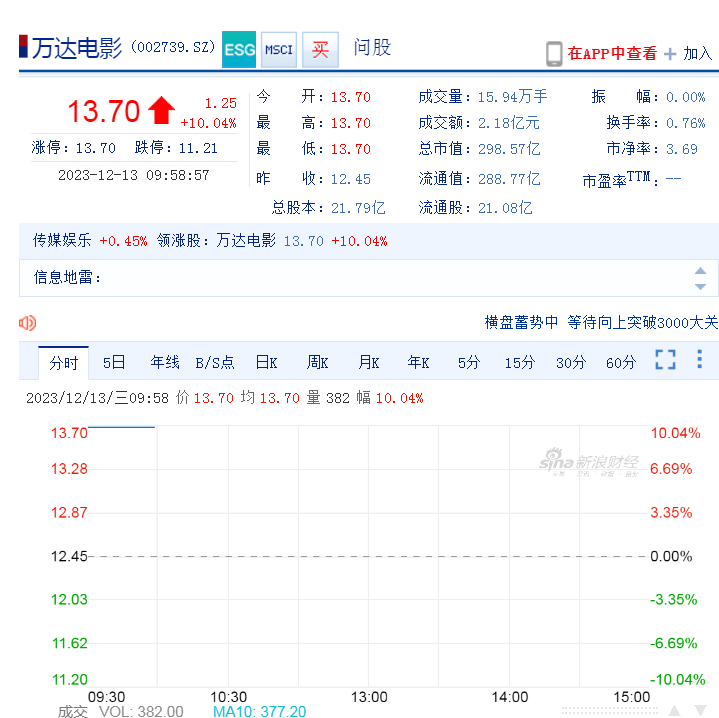Click the +10.04% change under 1.25
This screenshot has height=718, width=719.
pyautogui.click(x=209, y=123)
